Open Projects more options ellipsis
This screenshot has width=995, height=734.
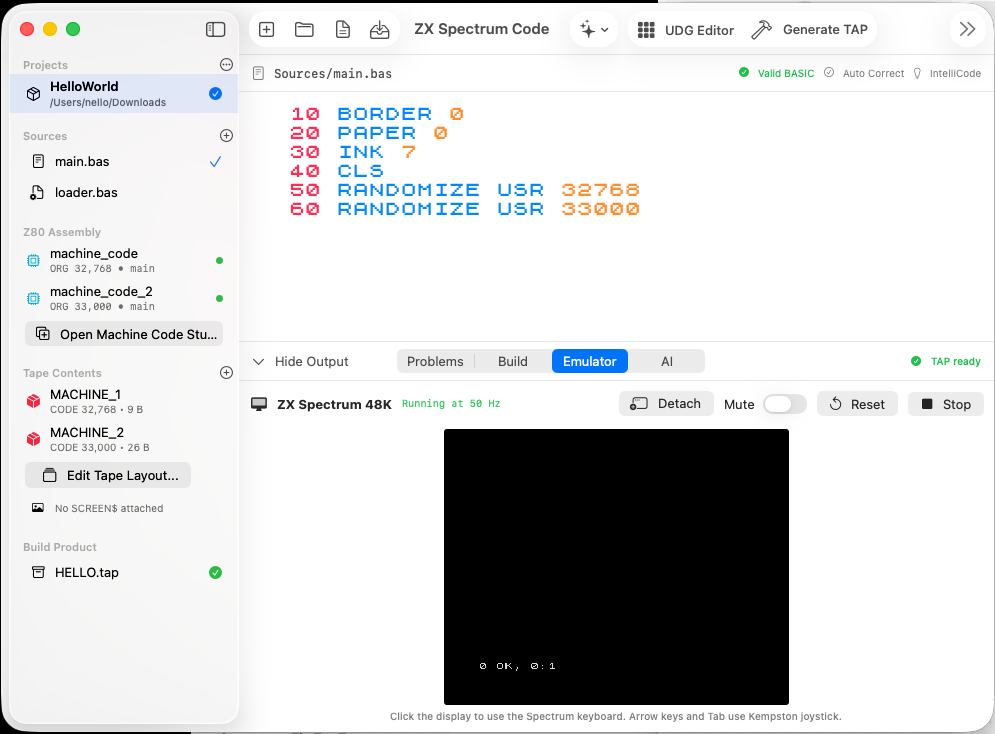point(226,65)
